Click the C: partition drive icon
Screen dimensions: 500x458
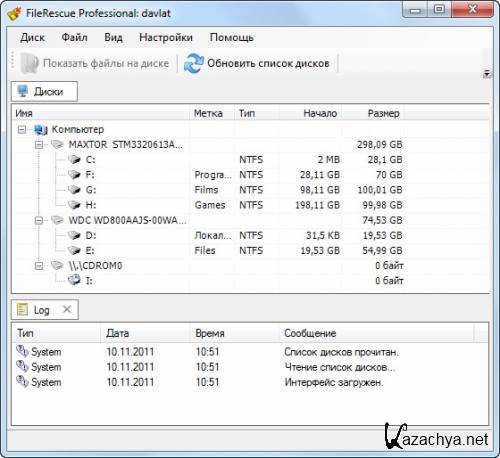pyautogui.click(x=74, y=160)
